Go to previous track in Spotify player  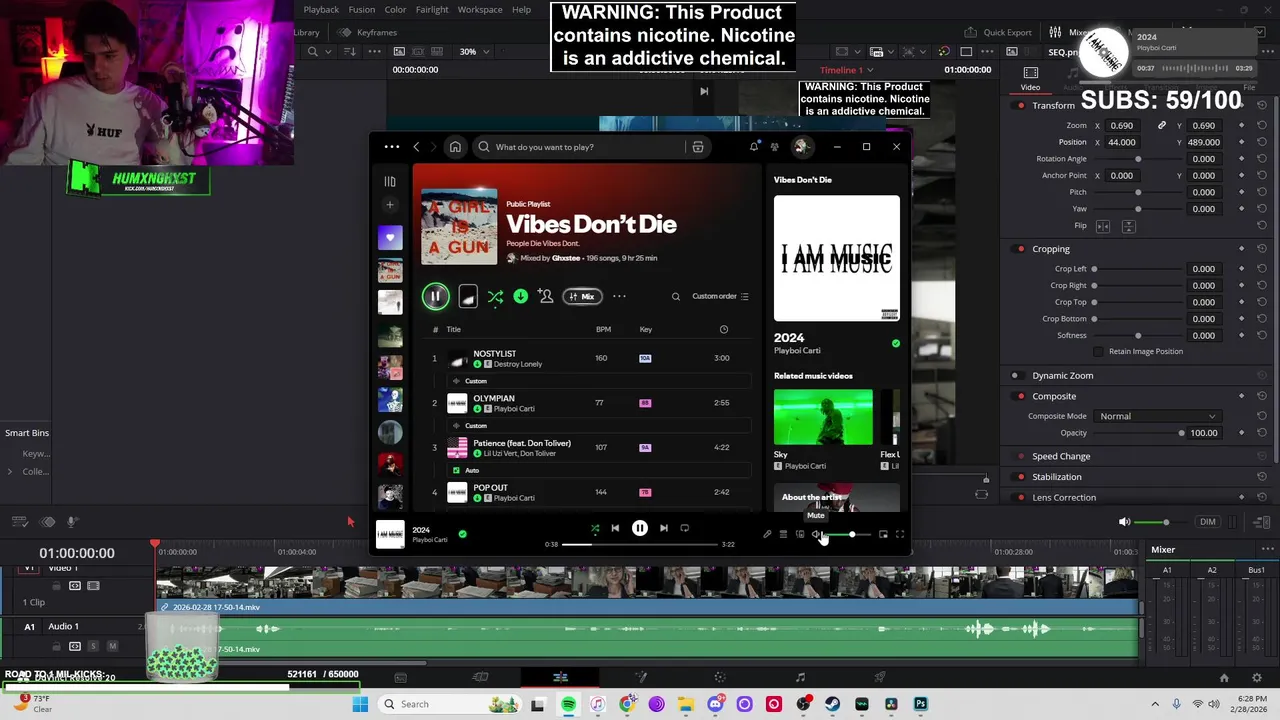[x=615, y=528]
